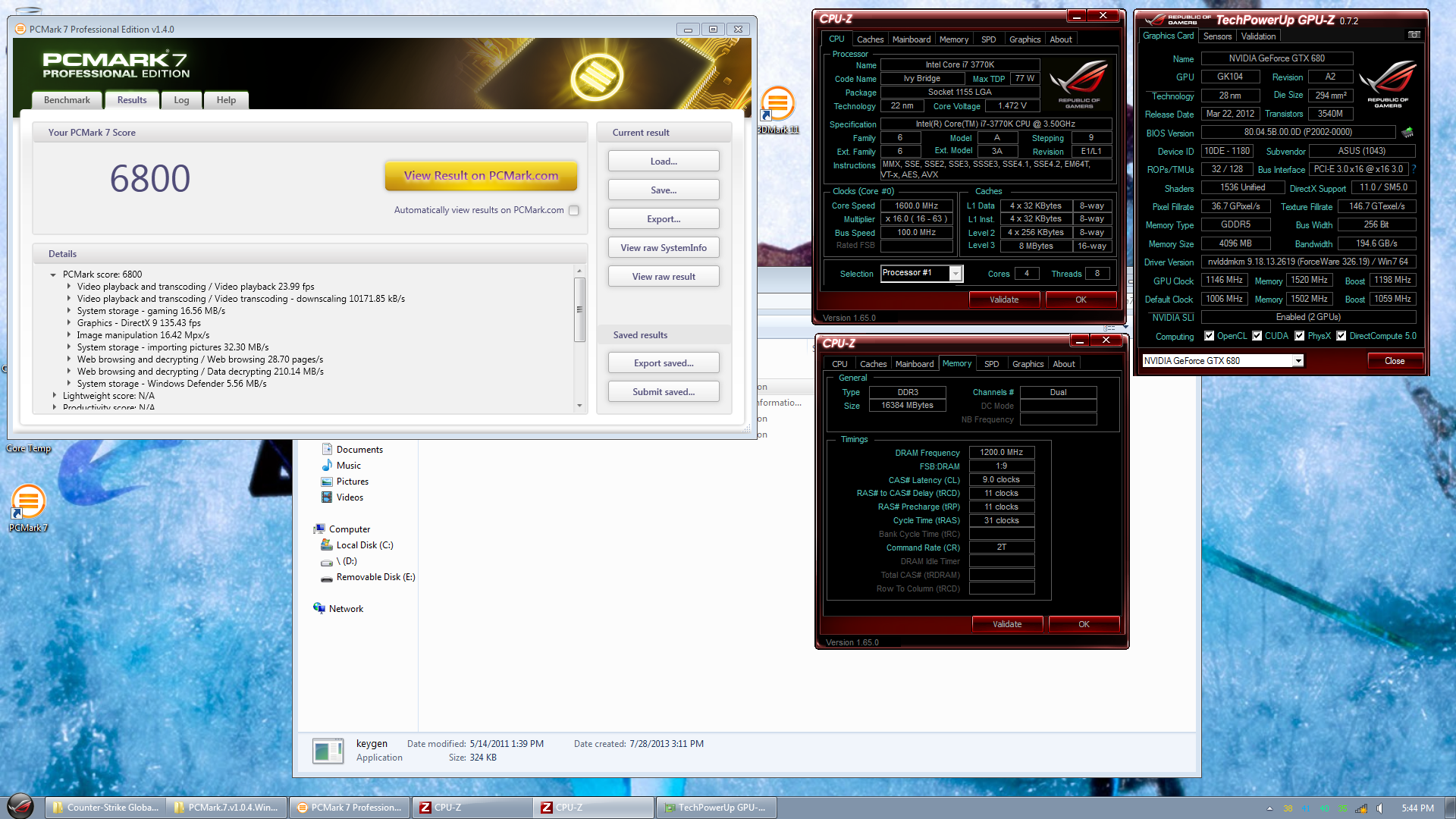Click View raw result button
Image resolution: width=1456 pixels, height=819 pixels.
coord(664,277)
